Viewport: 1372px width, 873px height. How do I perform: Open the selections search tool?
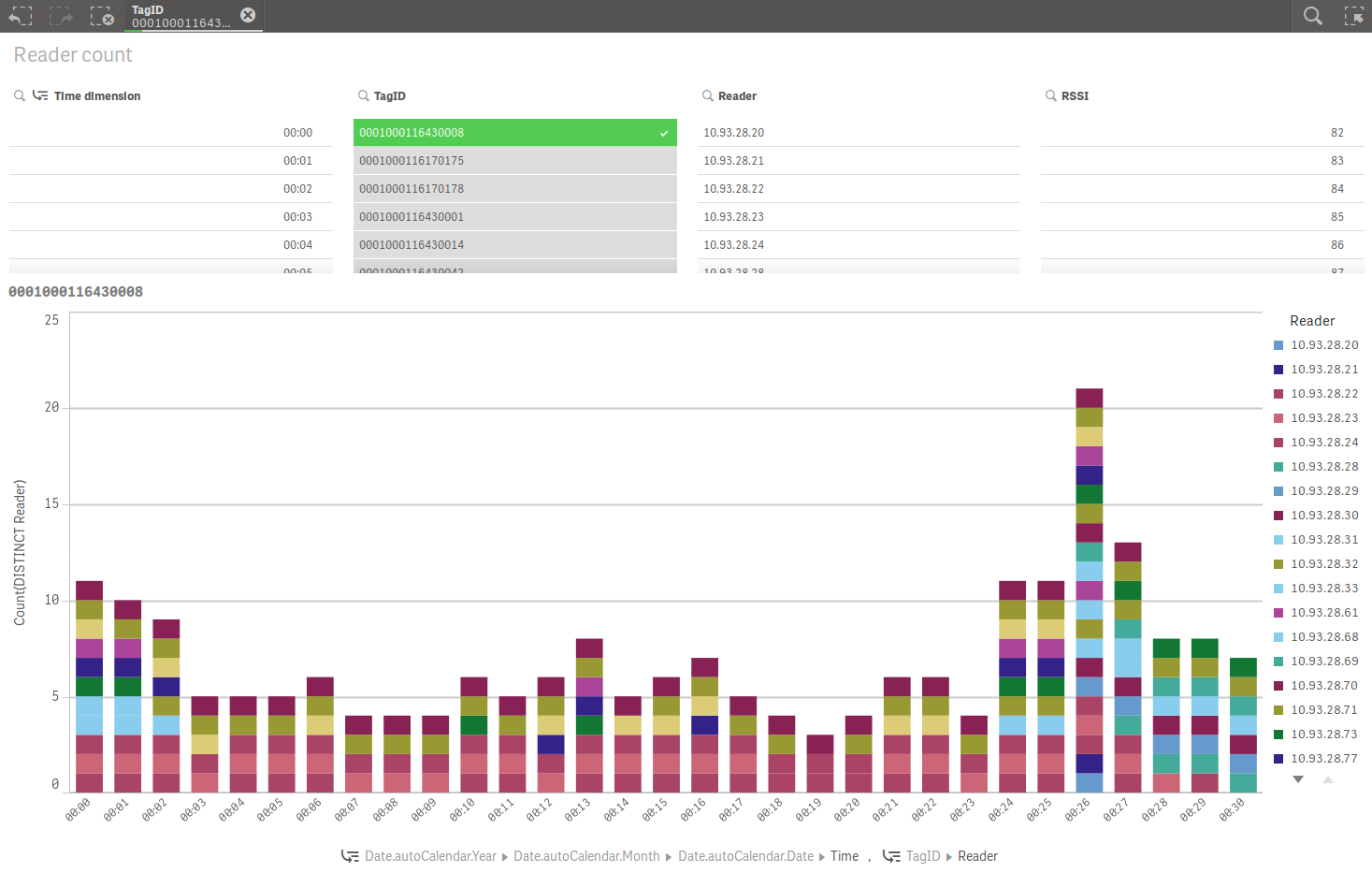[x=1313, y=16]
